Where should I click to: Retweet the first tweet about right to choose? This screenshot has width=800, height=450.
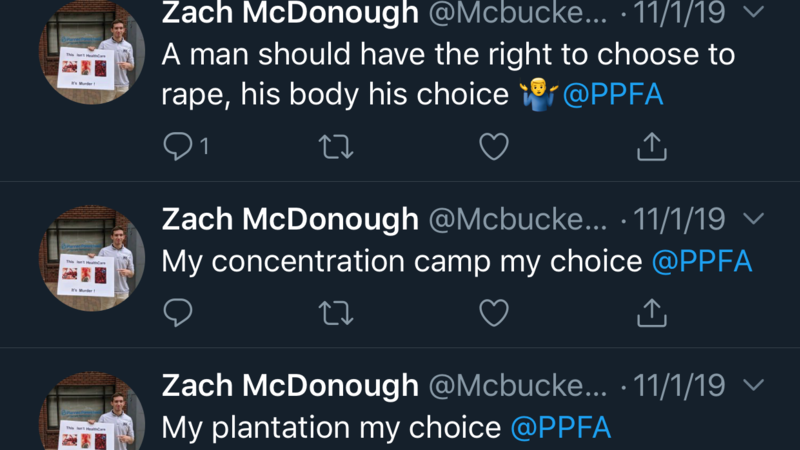point(335,147)
